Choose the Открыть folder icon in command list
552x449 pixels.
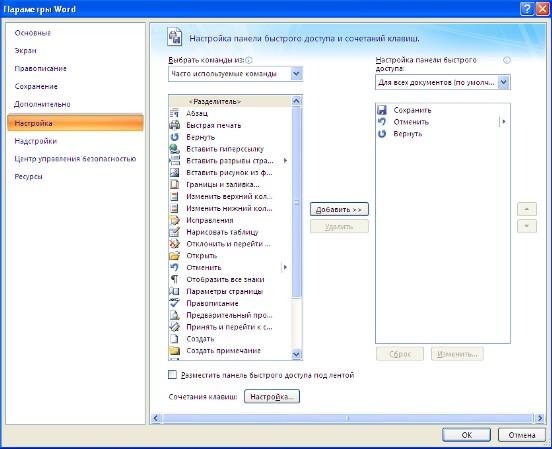pos(174,256)
